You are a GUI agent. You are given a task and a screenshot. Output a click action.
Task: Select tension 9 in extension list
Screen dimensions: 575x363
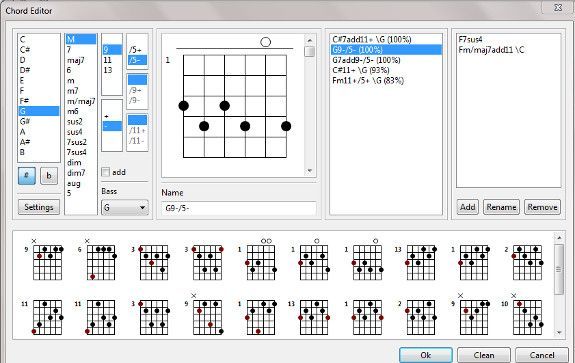pyautogui.click(x=112, y=50)
